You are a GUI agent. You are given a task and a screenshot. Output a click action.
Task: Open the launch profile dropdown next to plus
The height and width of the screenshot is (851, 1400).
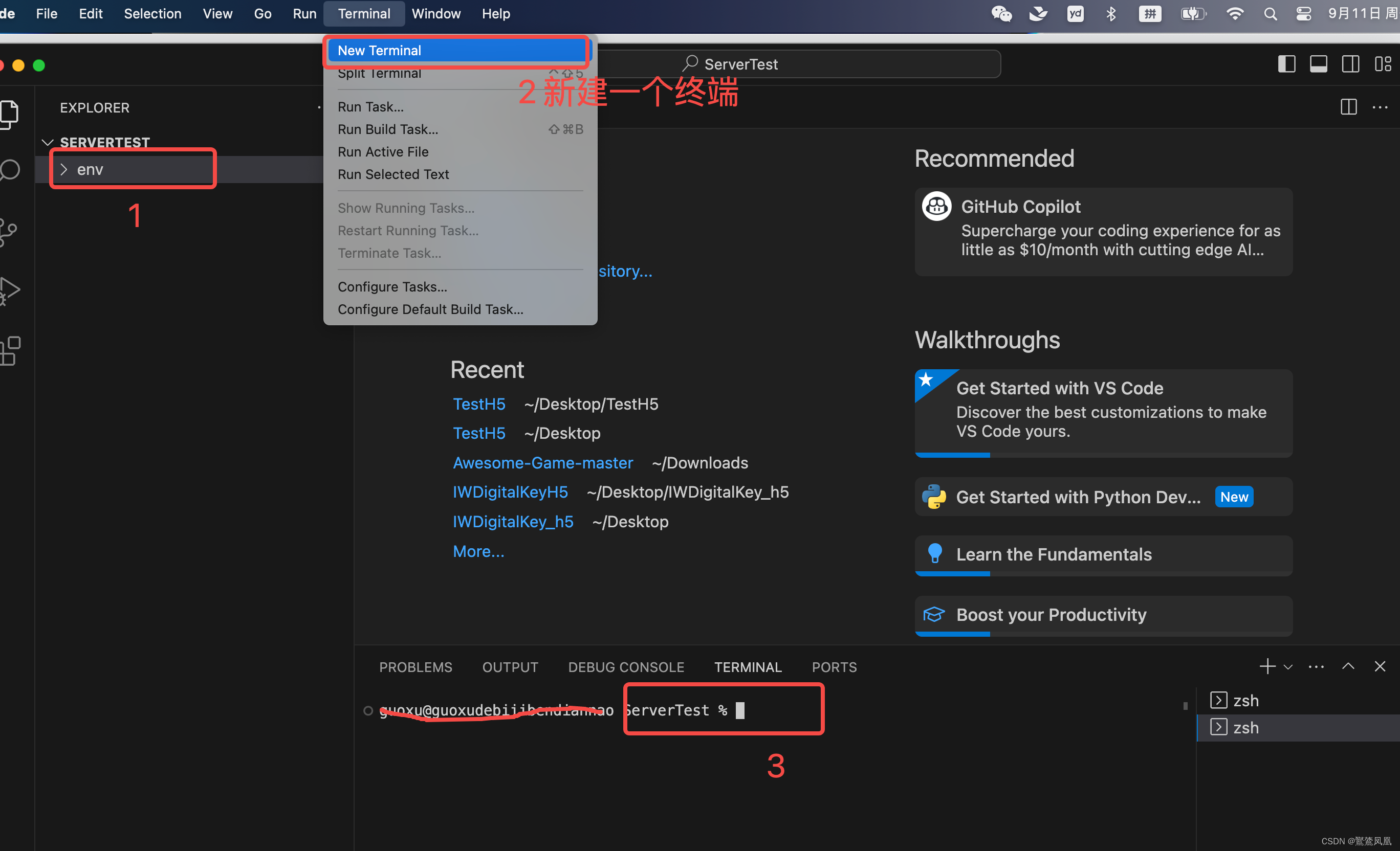(x=1288, y=667)
